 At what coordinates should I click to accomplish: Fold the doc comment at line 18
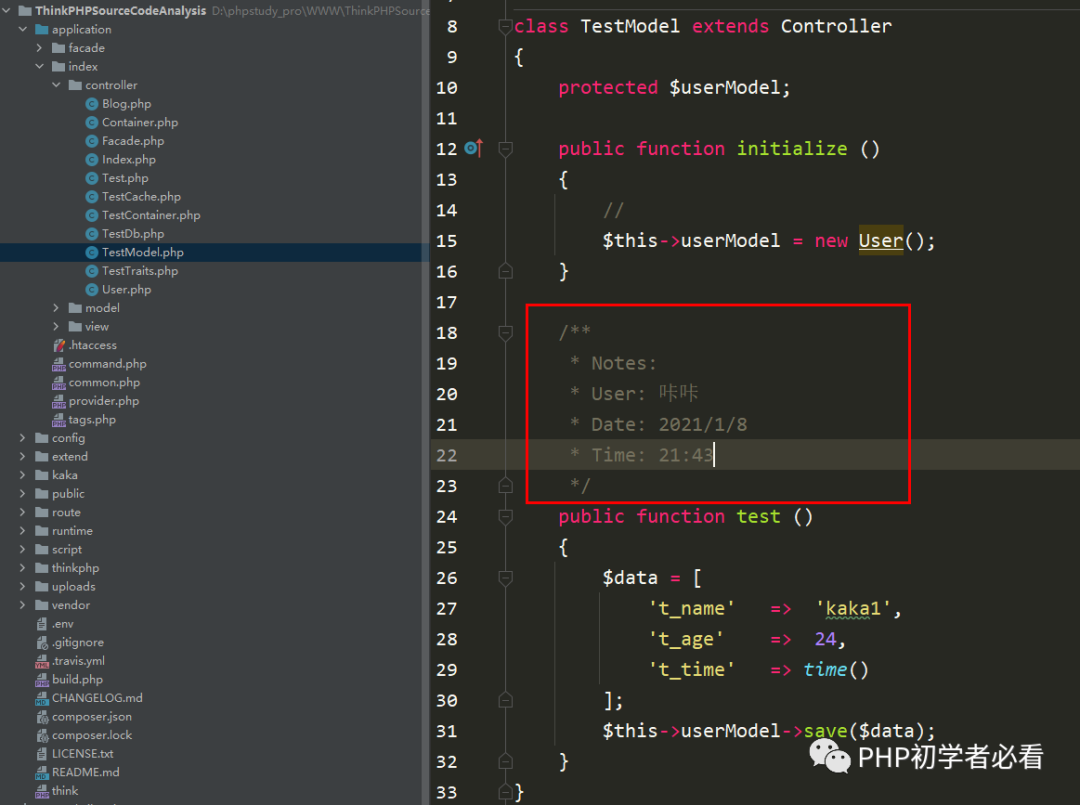505,333
